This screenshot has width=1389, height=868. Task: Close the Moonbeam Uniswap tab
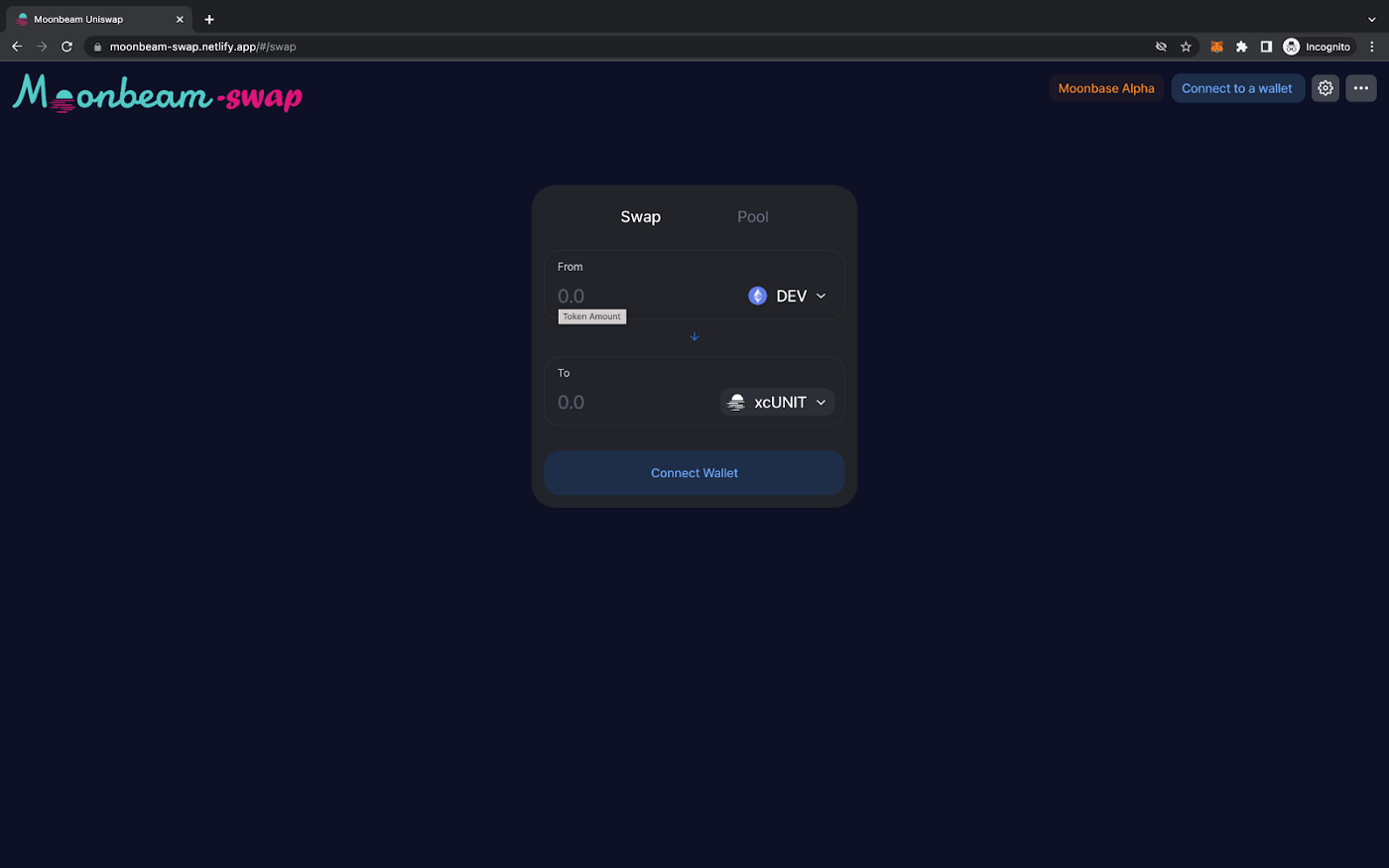(x=180, y=19)
